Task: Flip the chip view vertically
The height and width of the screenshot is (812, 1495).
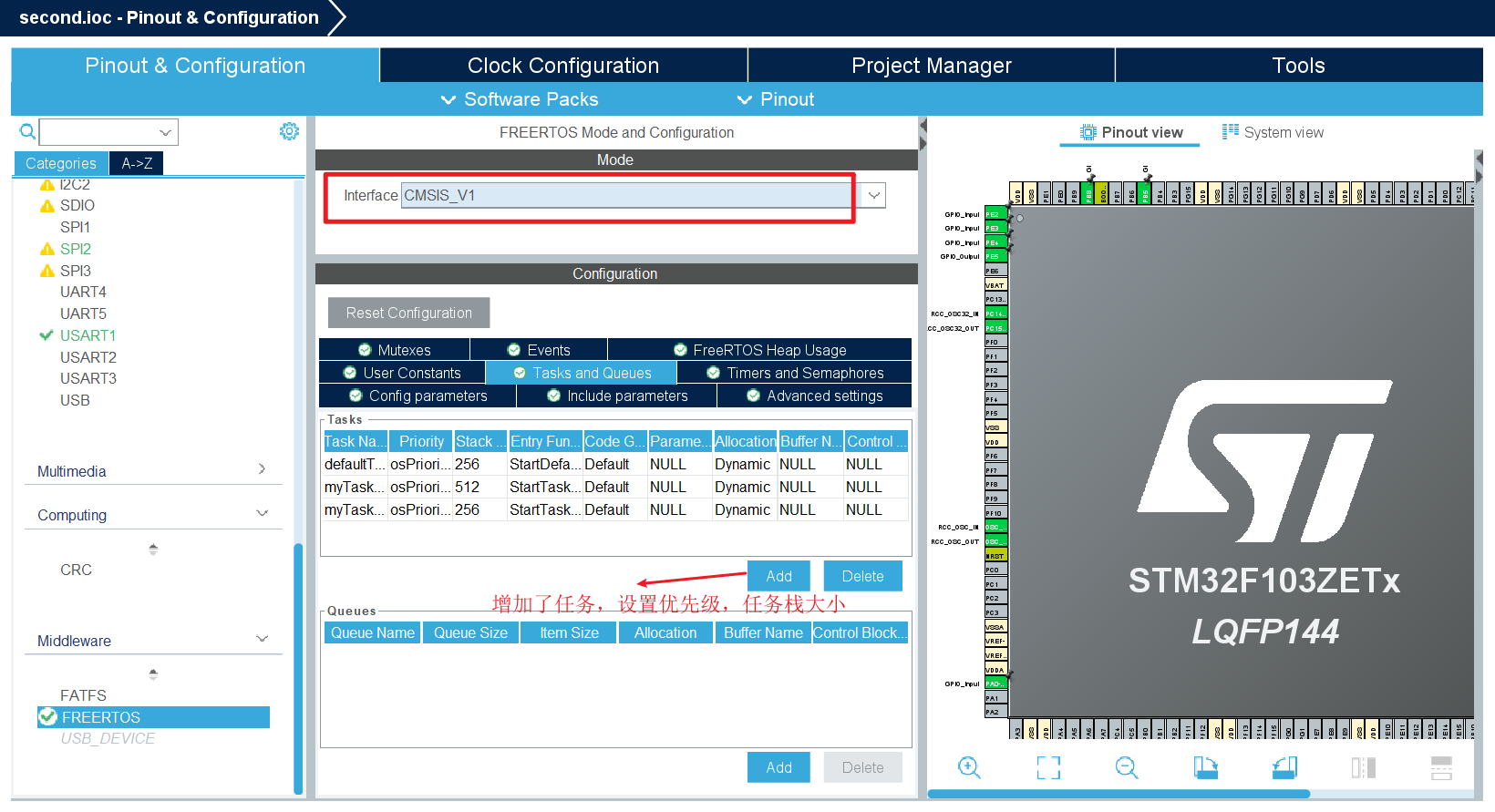Action: 1441,767
